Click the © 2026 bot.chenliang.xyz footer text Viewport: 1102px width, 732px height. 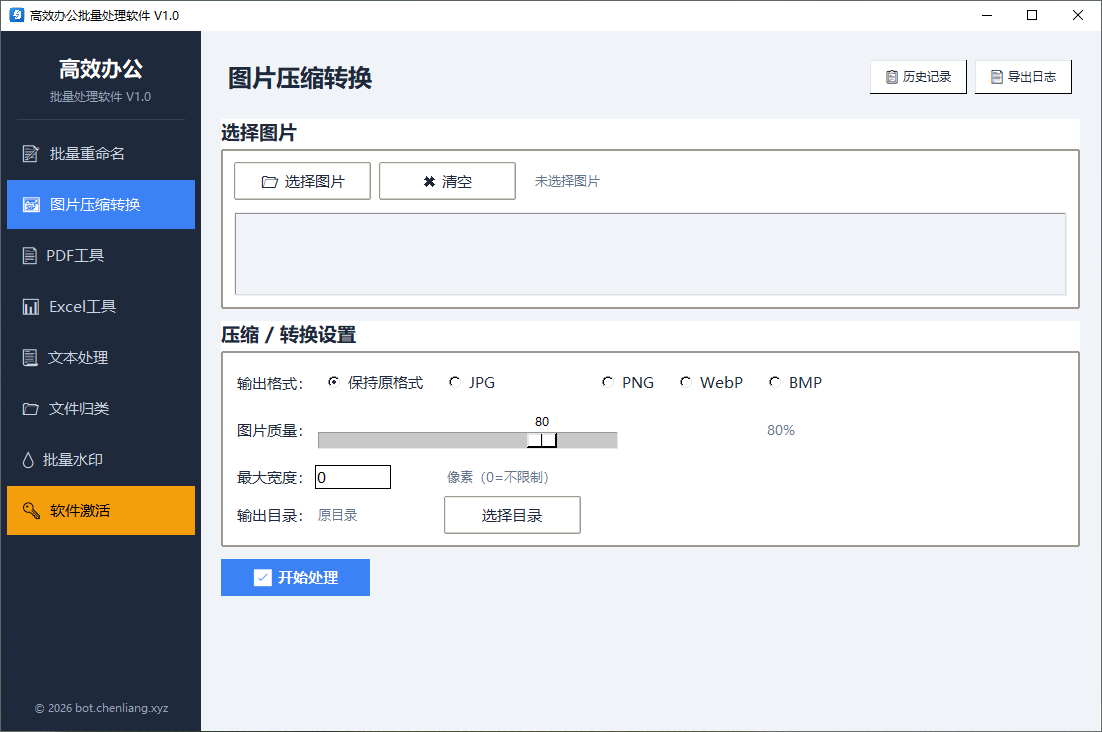tap(101, 708)
